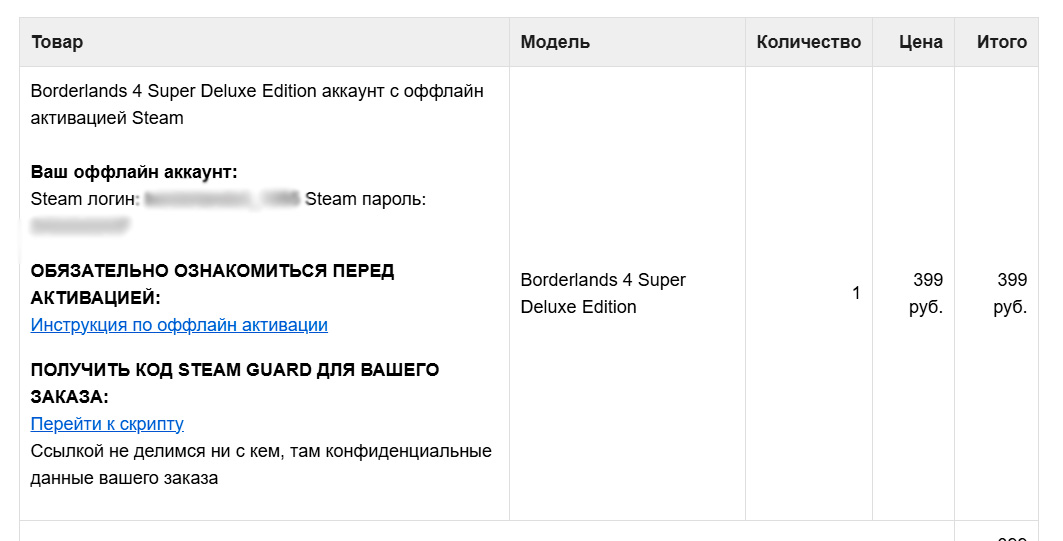Click the quantity value «1»

pyautogui.click(x=856, y=293)
